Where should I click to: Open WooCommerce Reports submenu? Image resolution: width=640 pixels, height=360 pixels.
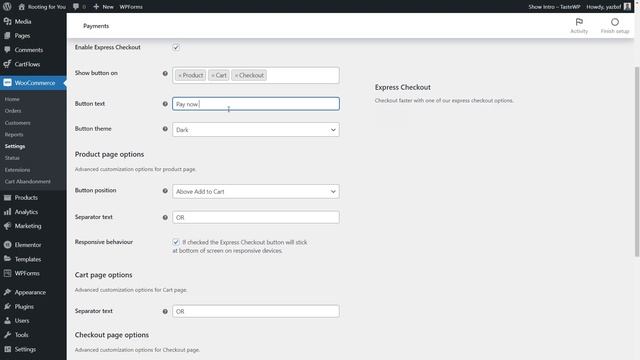(x=14, y=134)
